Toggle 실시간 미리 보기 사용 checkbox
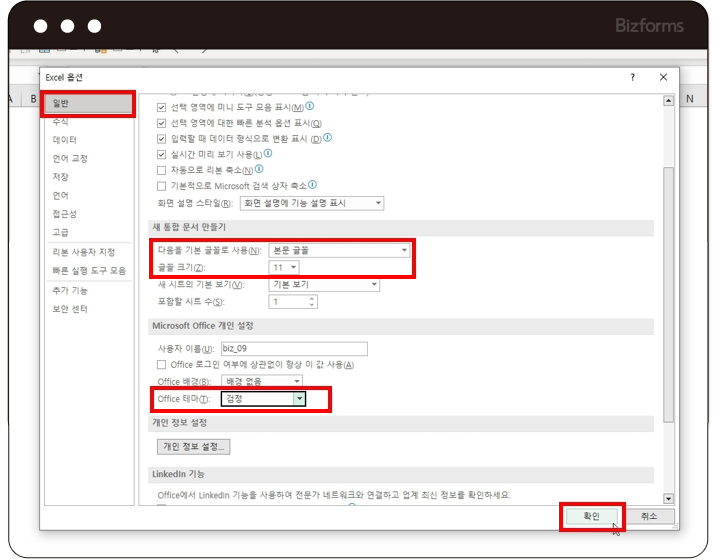This screenshot has width=715, height=560. point(161,155)
